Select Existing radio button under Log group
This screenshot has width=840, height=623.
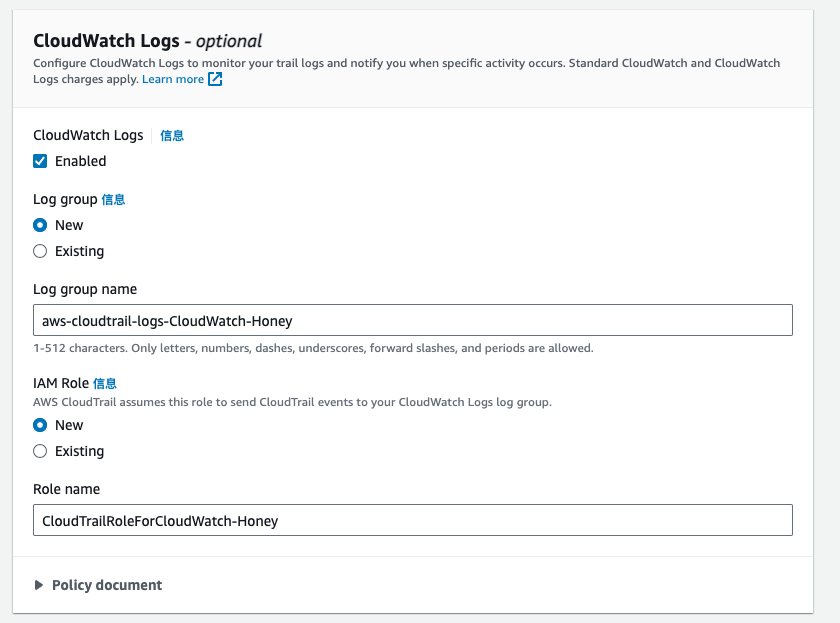tap(40, 251)
